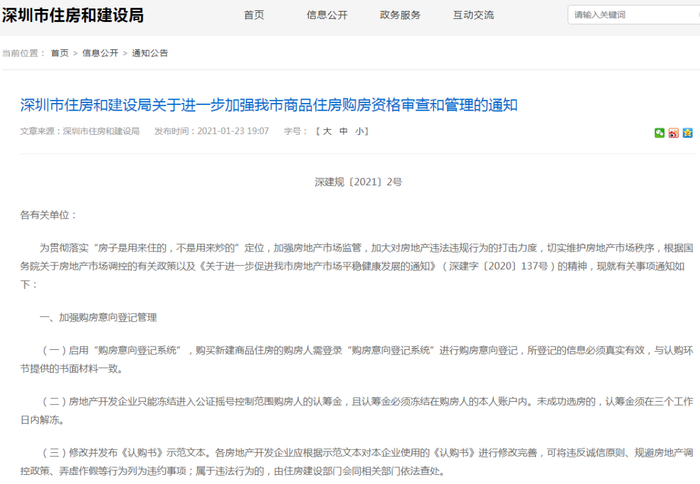Click heading 一、加强购房意向登记管理
This screenshot has height=484, width=700.
pyautogui.click(x=98, y=317)
